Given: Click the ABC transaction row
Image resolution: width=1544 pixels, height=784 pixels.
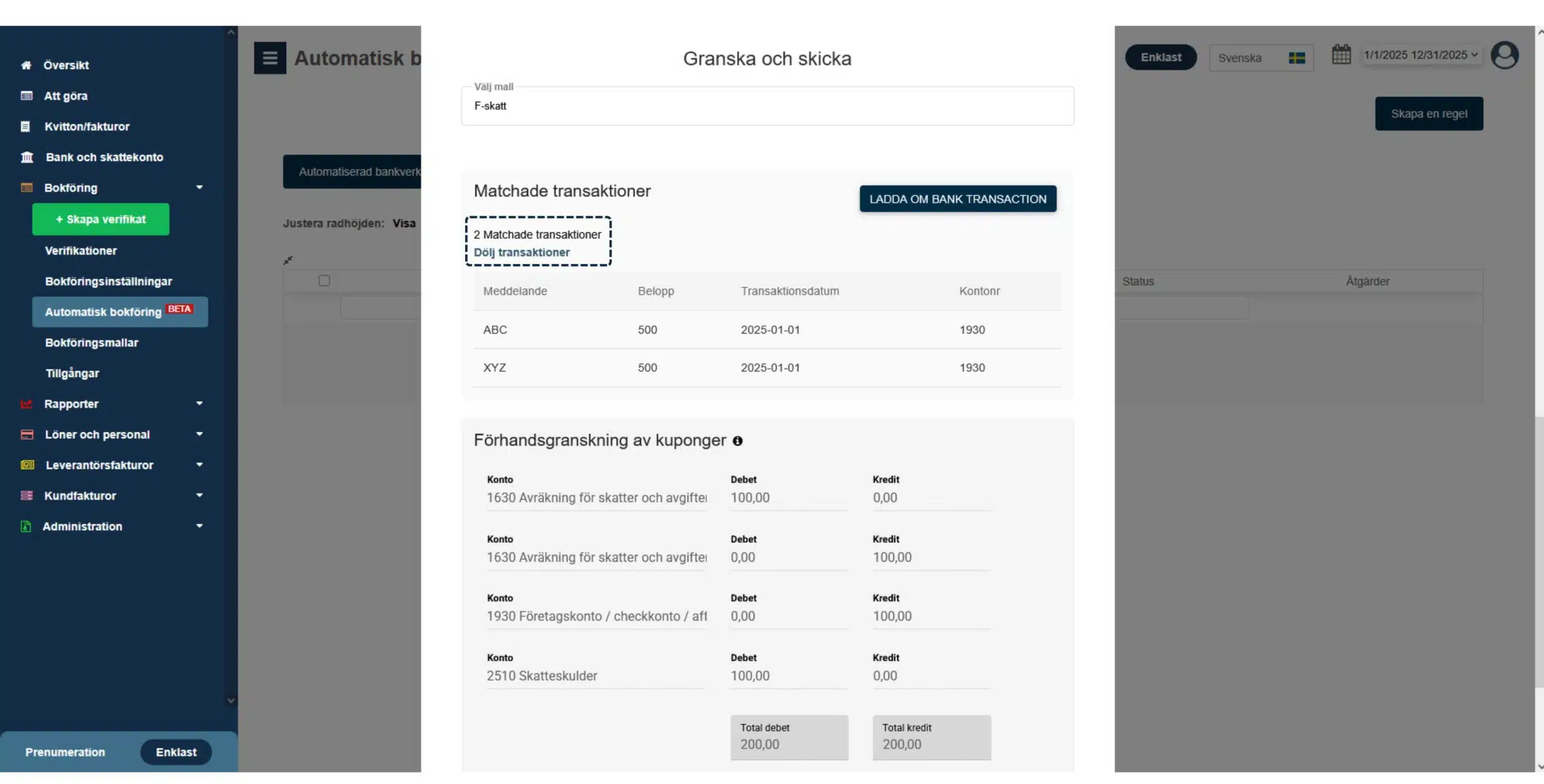Looking at the screenshot, I should (x=767, y=330).
